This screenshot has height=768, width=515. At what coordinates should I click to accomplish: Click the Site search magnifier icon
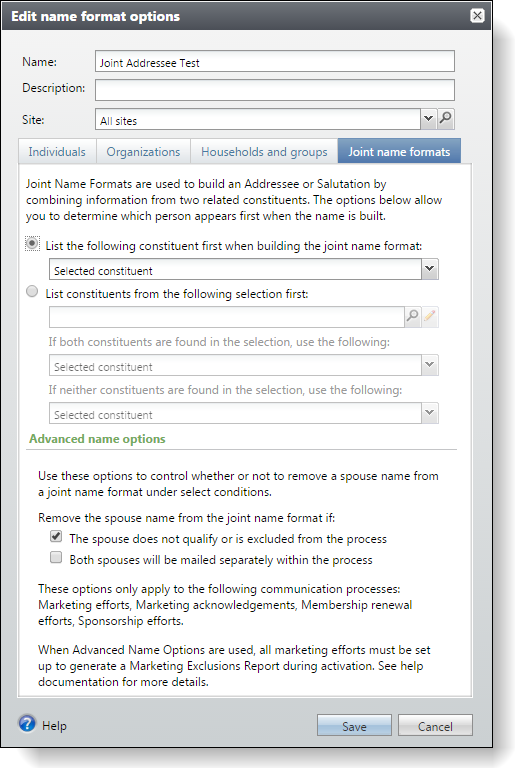[x=445, y=119]
